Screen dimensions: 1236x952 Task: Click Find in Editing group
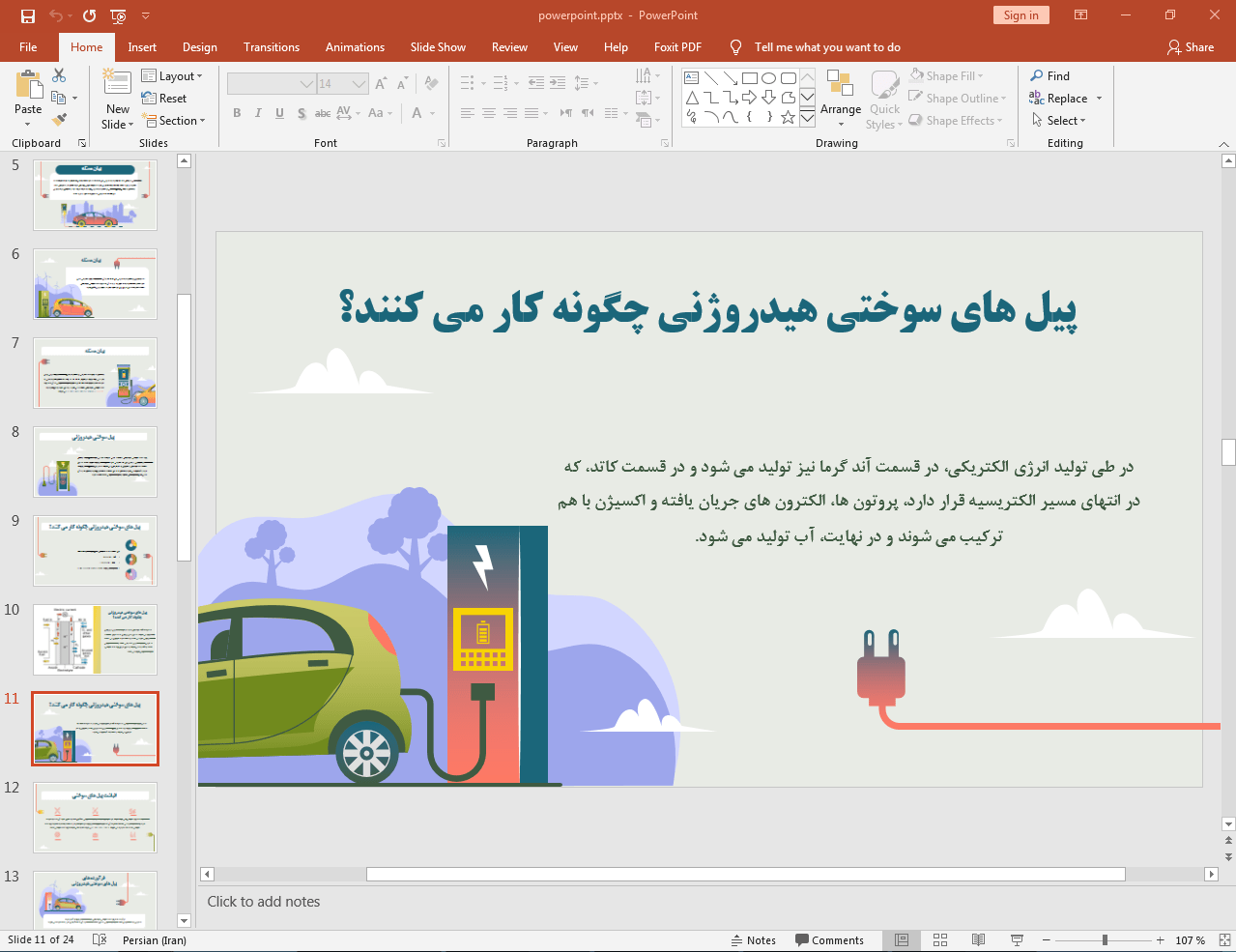[1050, 75]
